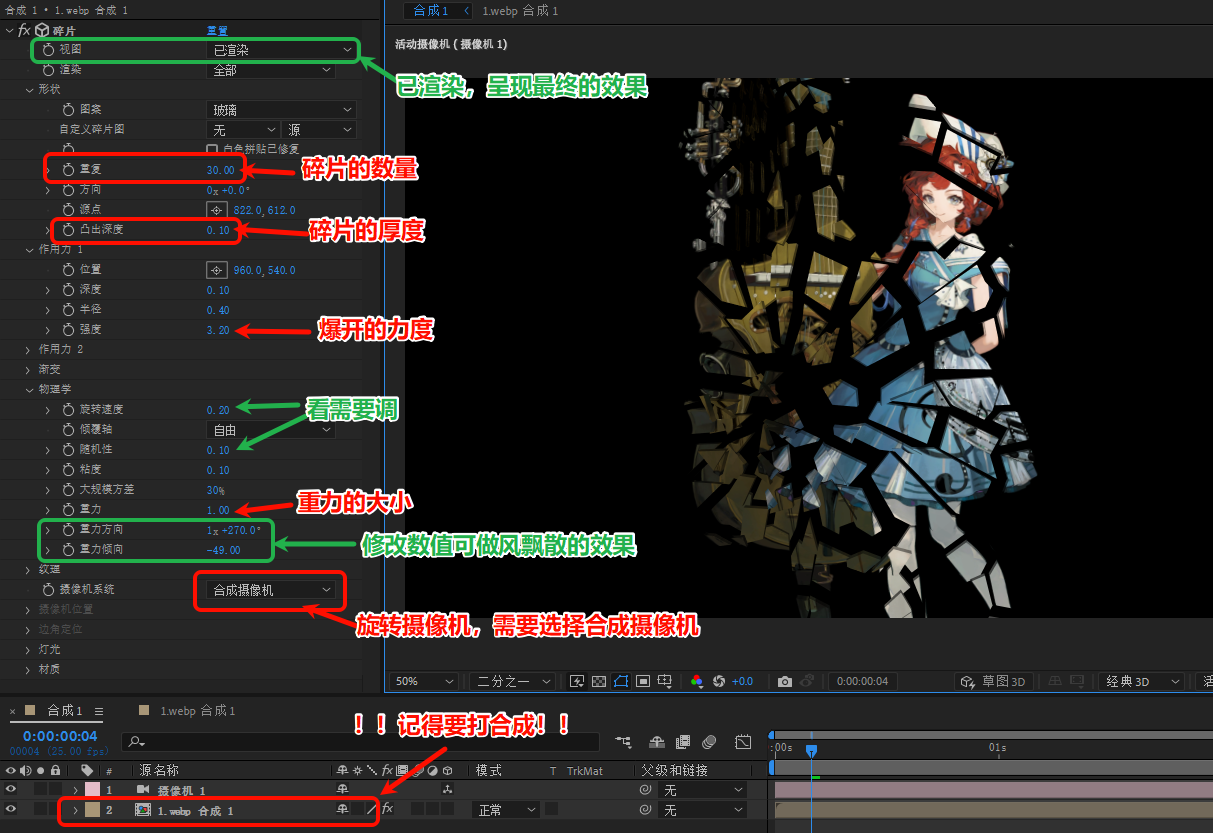Take a snapshot with the camera icon
The width and height of the screenshot is (1213, 833).
785,682
